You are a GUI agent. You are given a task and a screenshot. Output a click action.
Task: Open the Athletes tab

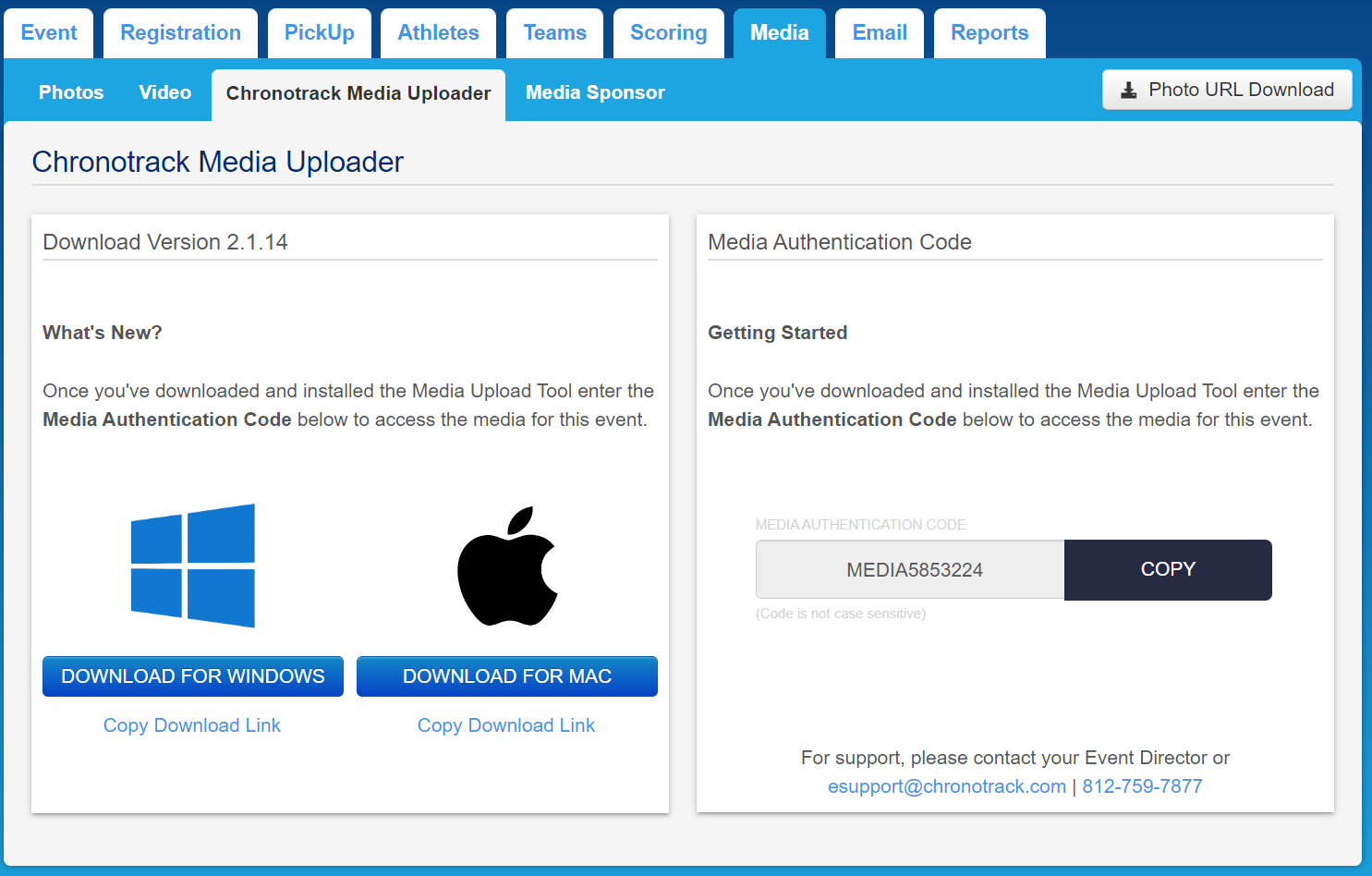pos(438,33)
